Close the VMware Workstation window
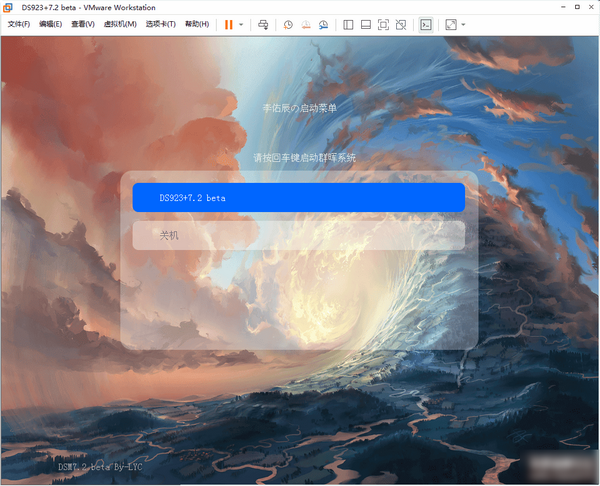 [x=591, y=7]
